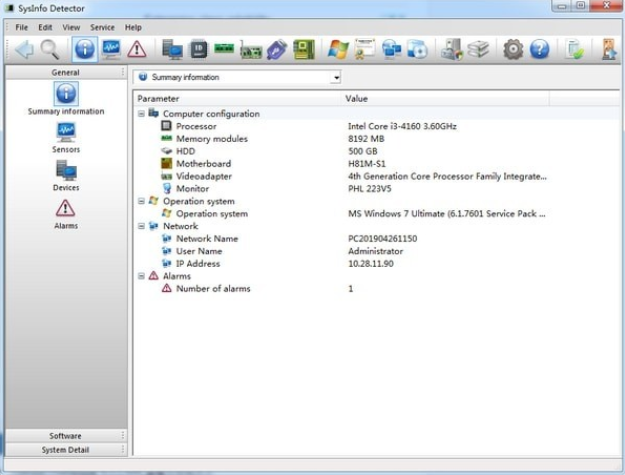This screenshot has width=625, height=475.
Task: Collapse the Computer configuration tree node
Action: coord(141,114)
